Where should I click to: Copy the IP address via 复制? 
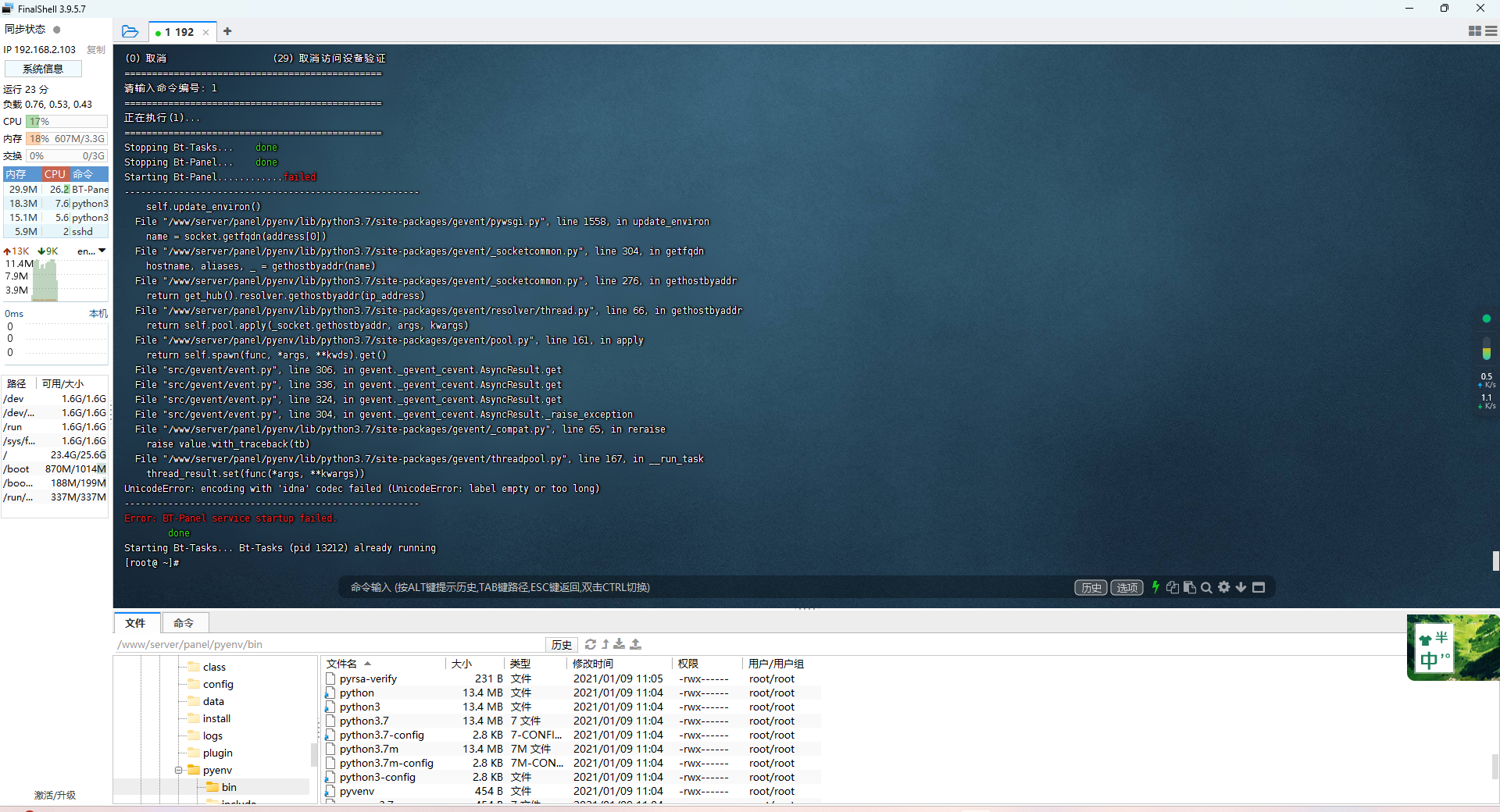(x=95, y=49)
